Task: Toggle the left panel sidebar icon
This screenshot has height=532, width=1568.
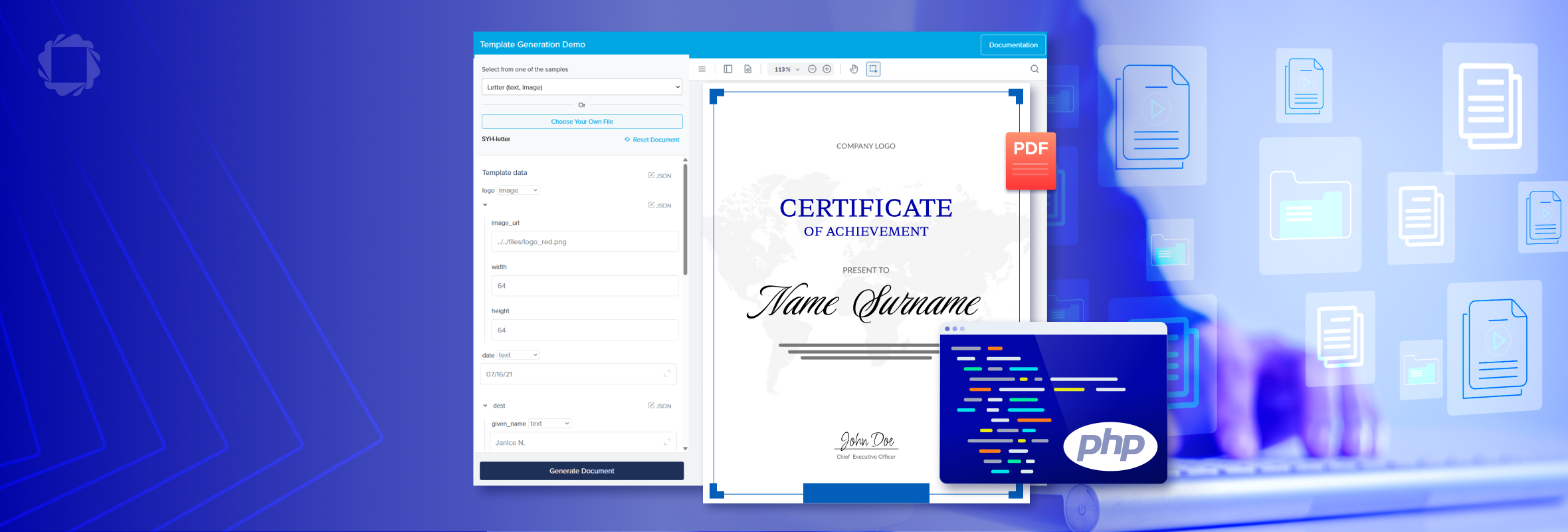Action: (728, 69)
